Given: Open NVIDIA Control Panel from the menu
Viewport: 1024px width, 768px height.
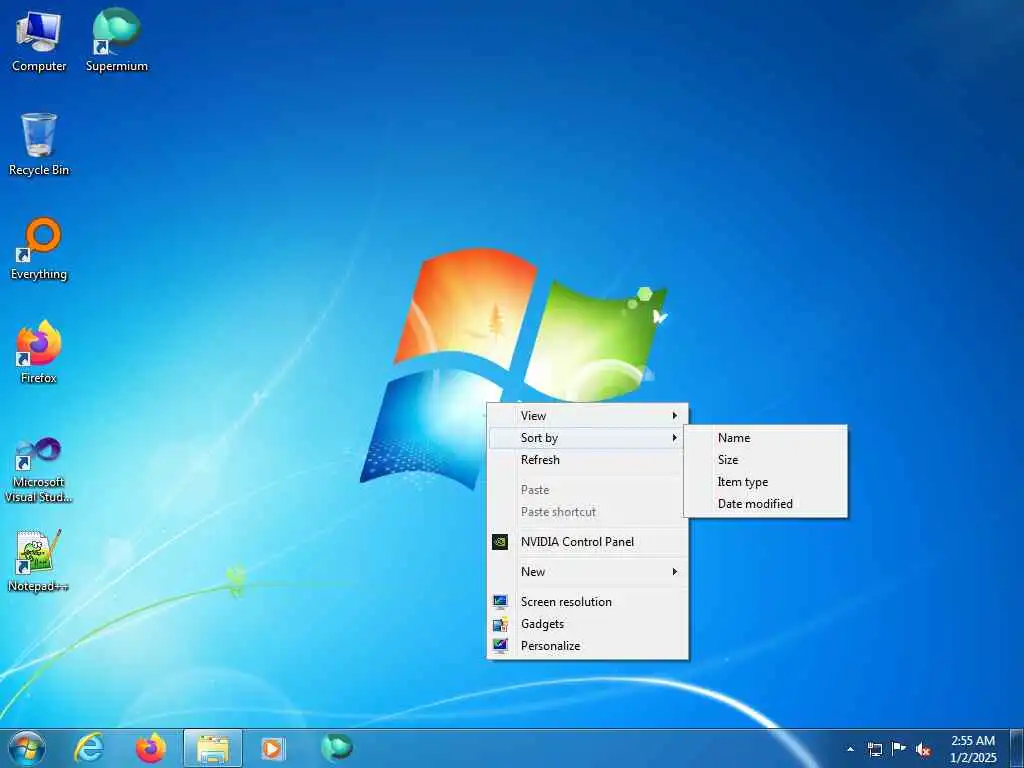Looking at the screenshot, I should click(x=588, y=541).
